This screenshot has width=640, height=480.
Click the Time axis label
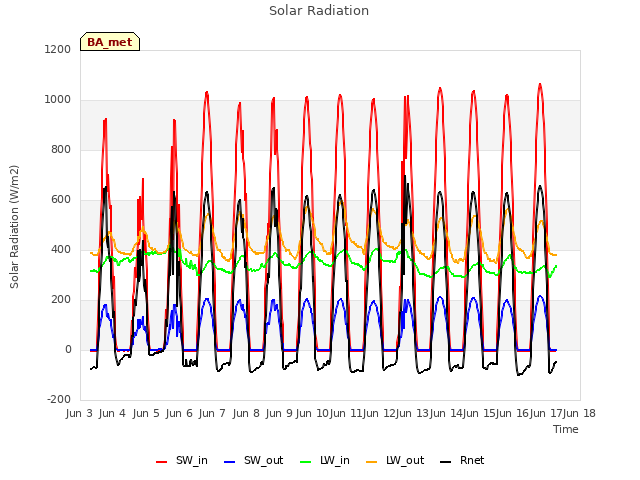coord(566,429)
